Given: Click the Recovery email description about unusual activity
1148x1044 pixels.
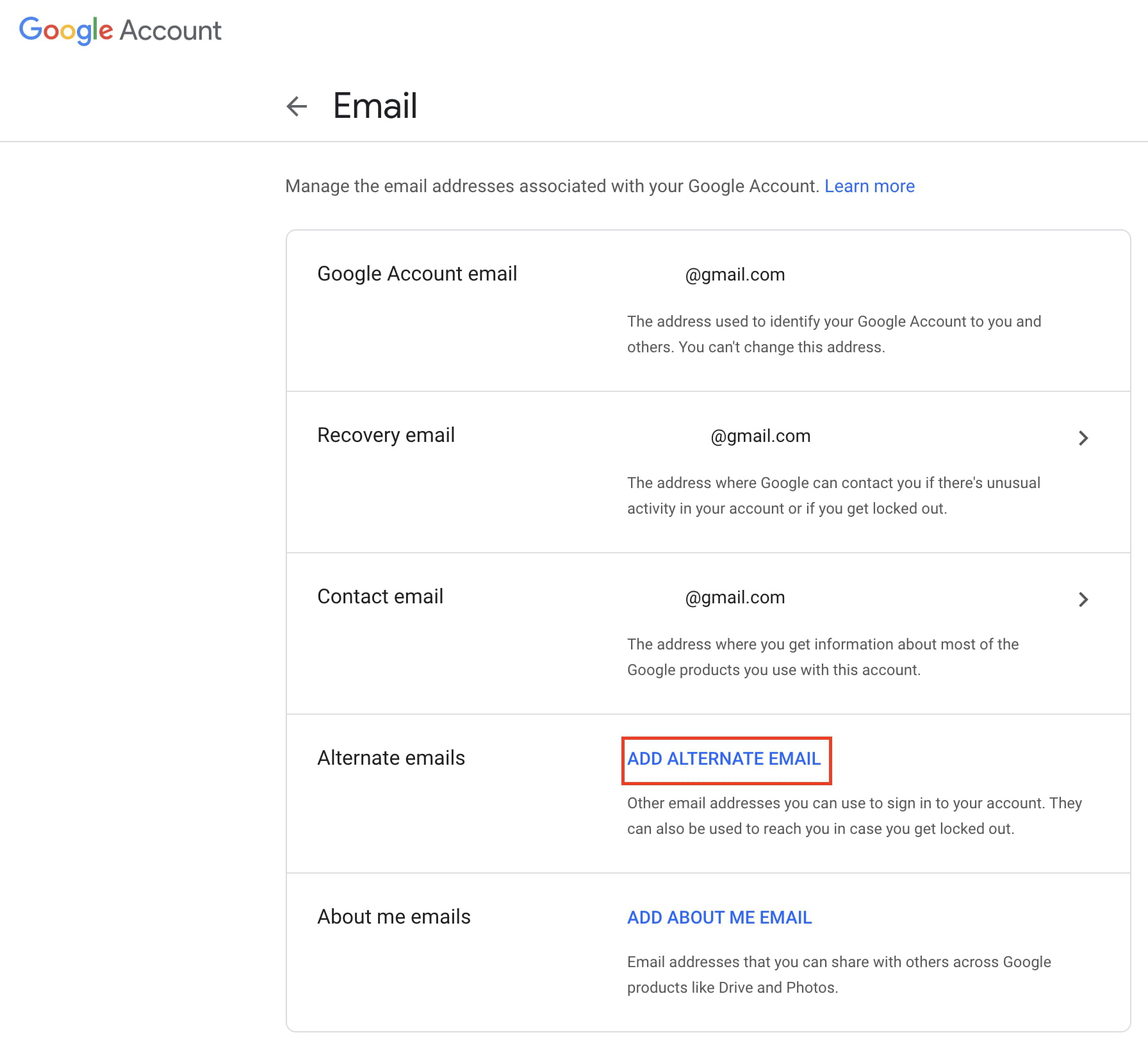Looking at the screenshot, I should coord(833,496).
